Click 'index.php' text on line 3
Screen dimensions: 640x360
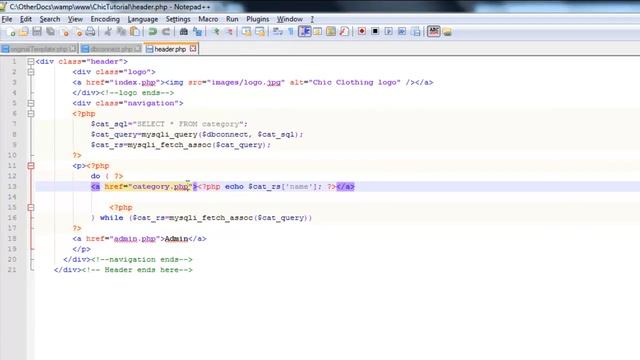(135, 82)
